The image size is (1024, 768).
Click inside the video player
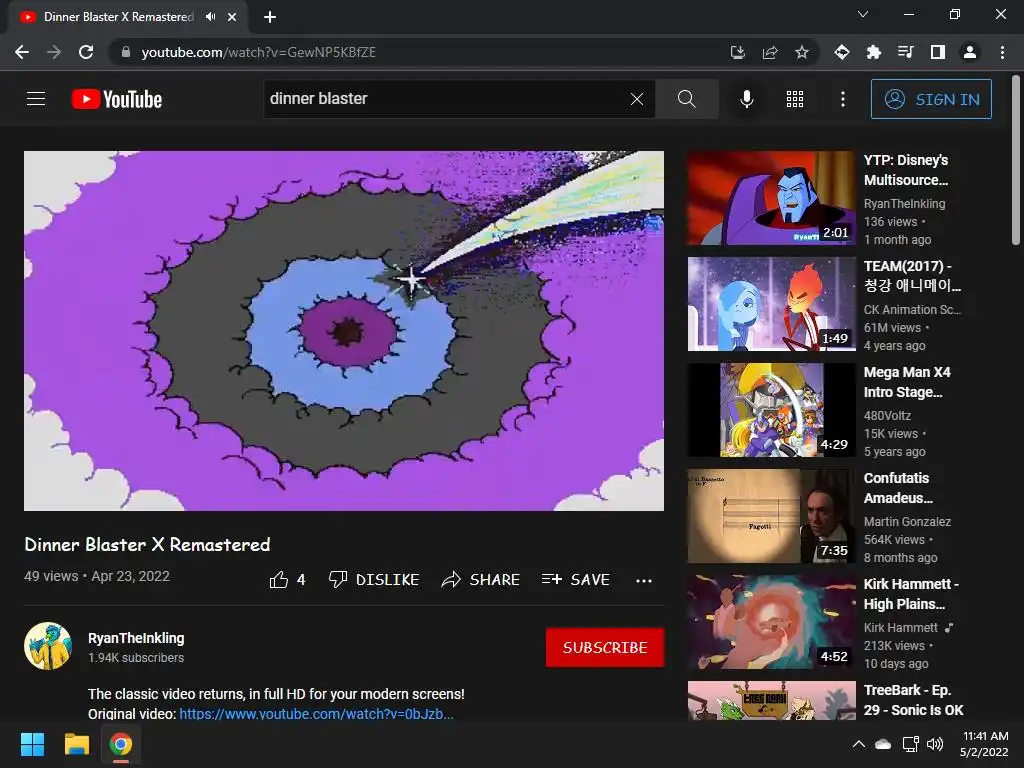(344, 330)
